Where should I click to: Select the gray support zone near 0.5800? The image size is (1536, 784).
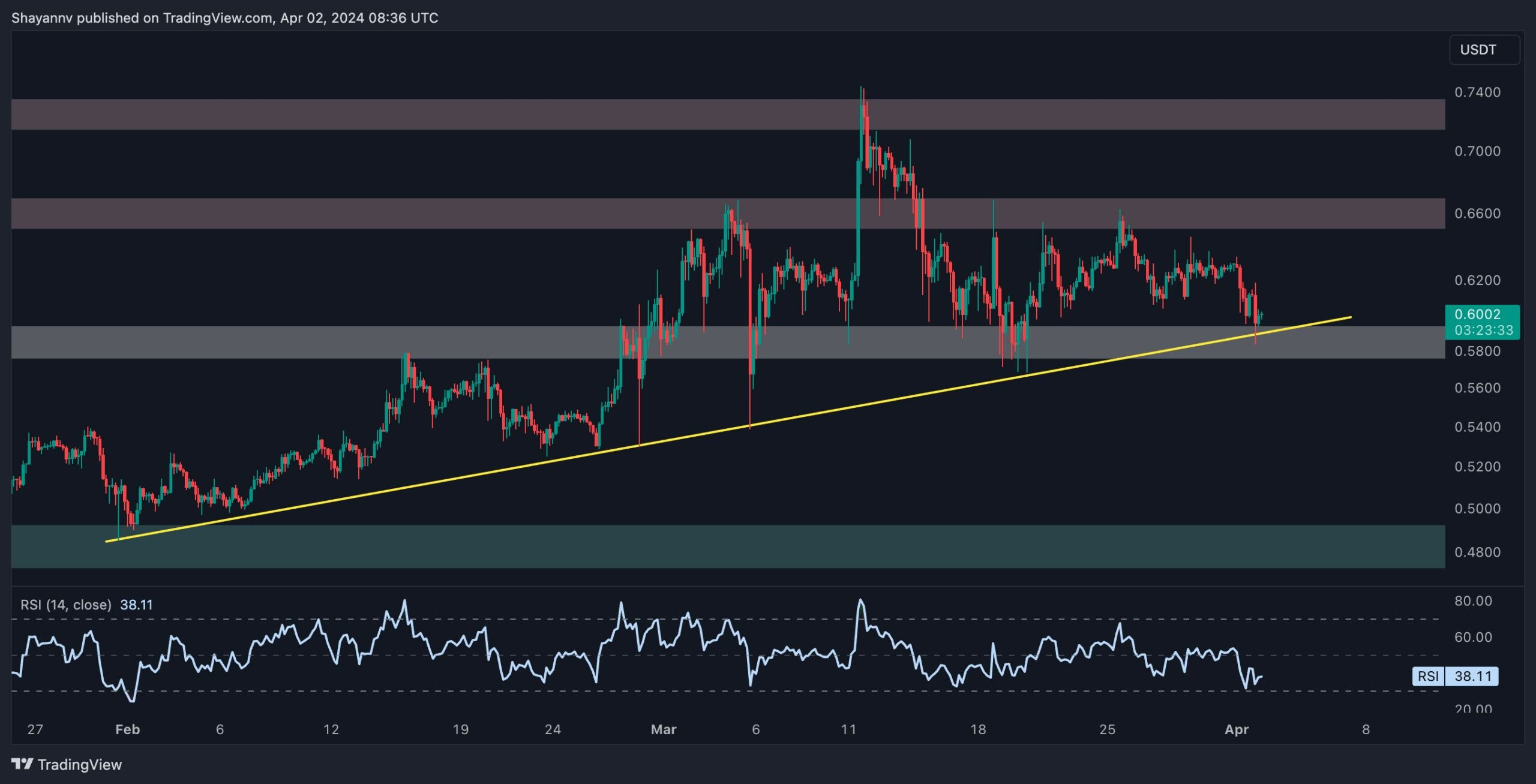tap(728, 343)
